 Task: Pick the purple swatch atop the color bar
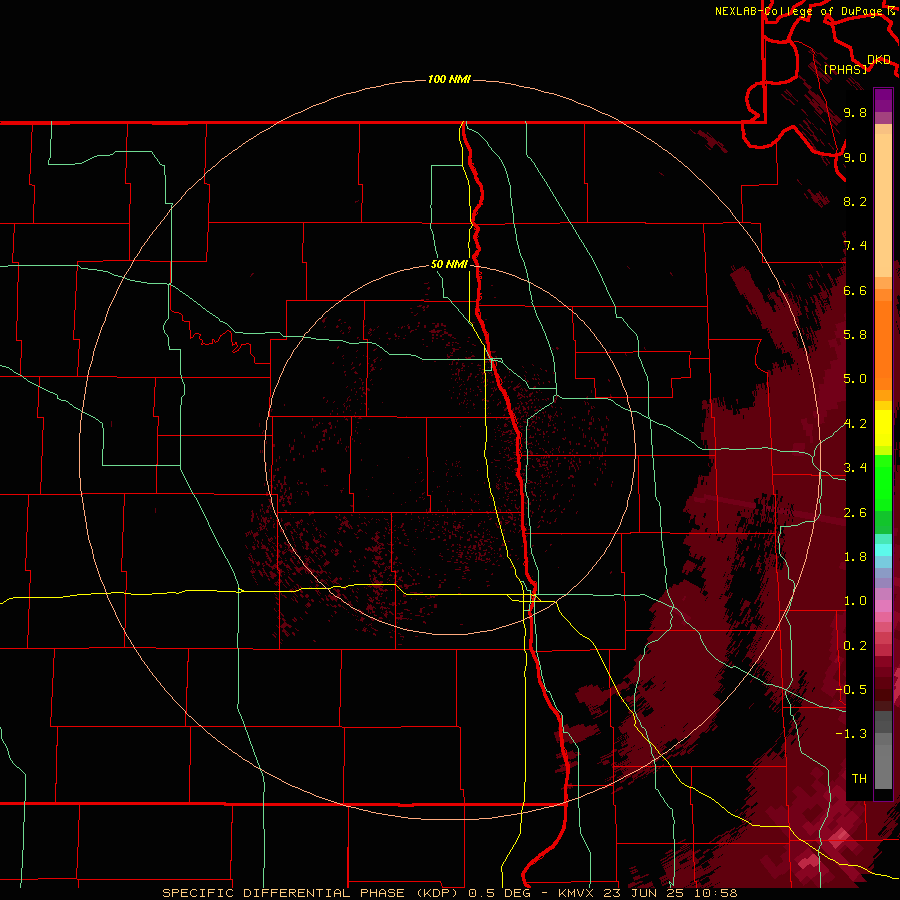pyautogui.click(x=883, y=100)
